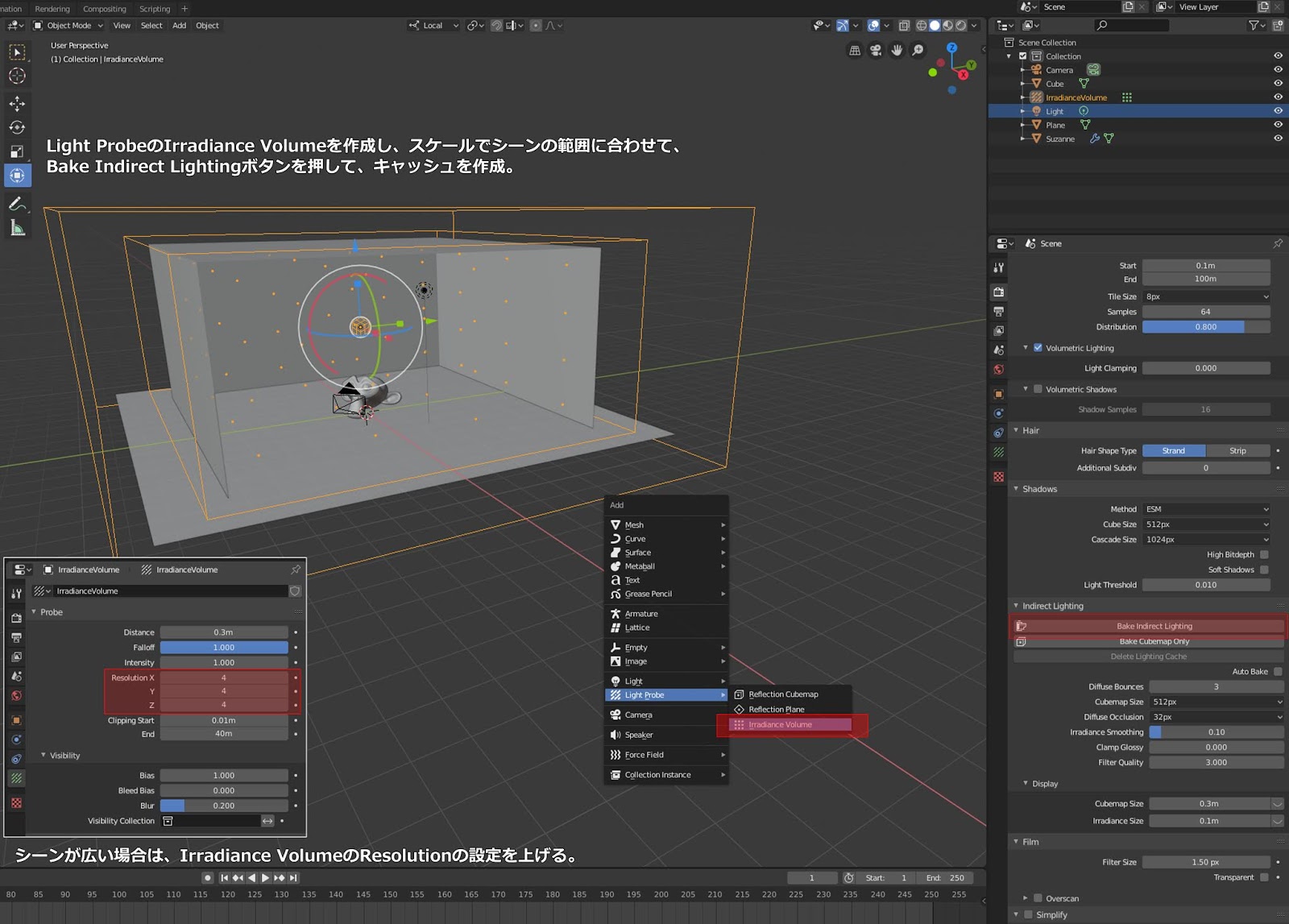This screenshot has height=924, width=1289.
Task: Disable the Volumetric Lighting checkbox
Action: coord(1039,347)
